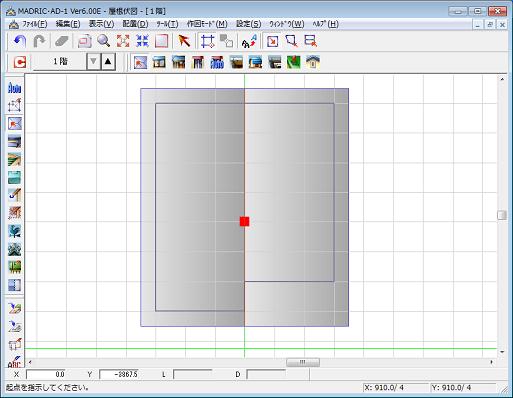Click the Auto tool in left sidebar
This screenshot has width=513, height=398.
[x=14, y=88]
